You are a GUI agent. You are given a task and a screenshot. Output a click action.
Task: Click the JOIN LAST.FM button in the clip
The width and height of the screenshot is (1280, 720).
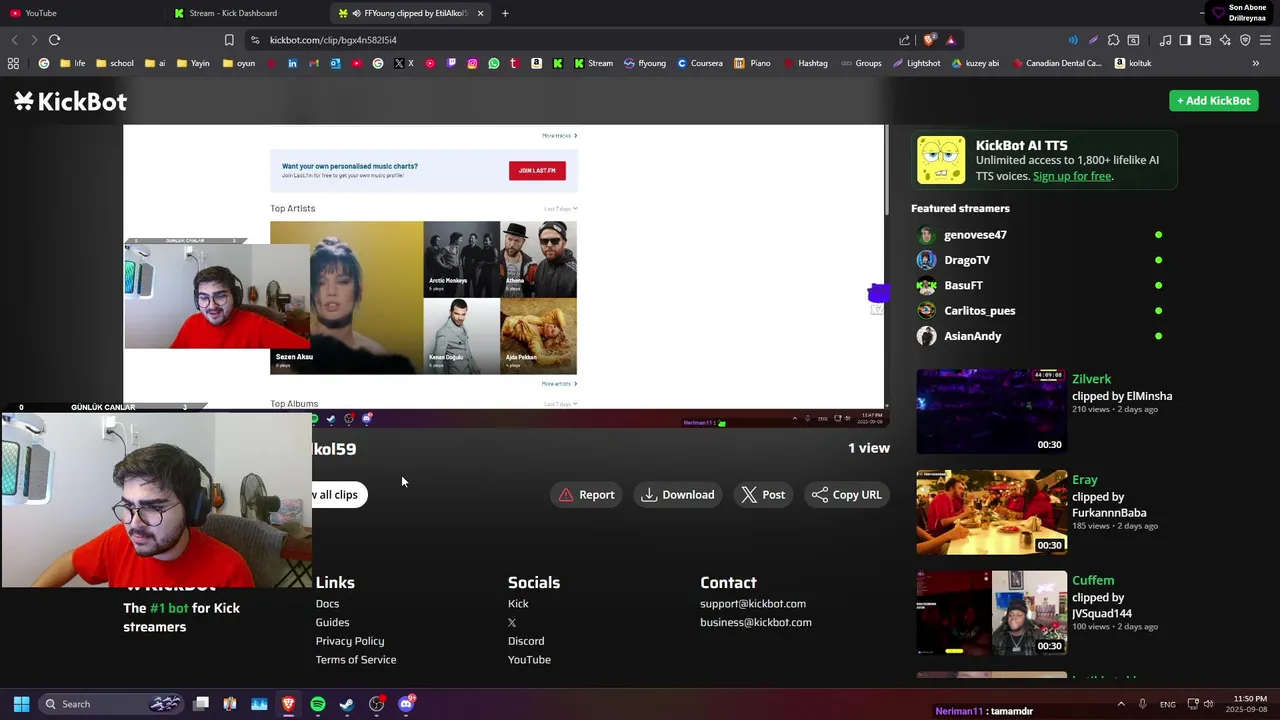point(537,170)
